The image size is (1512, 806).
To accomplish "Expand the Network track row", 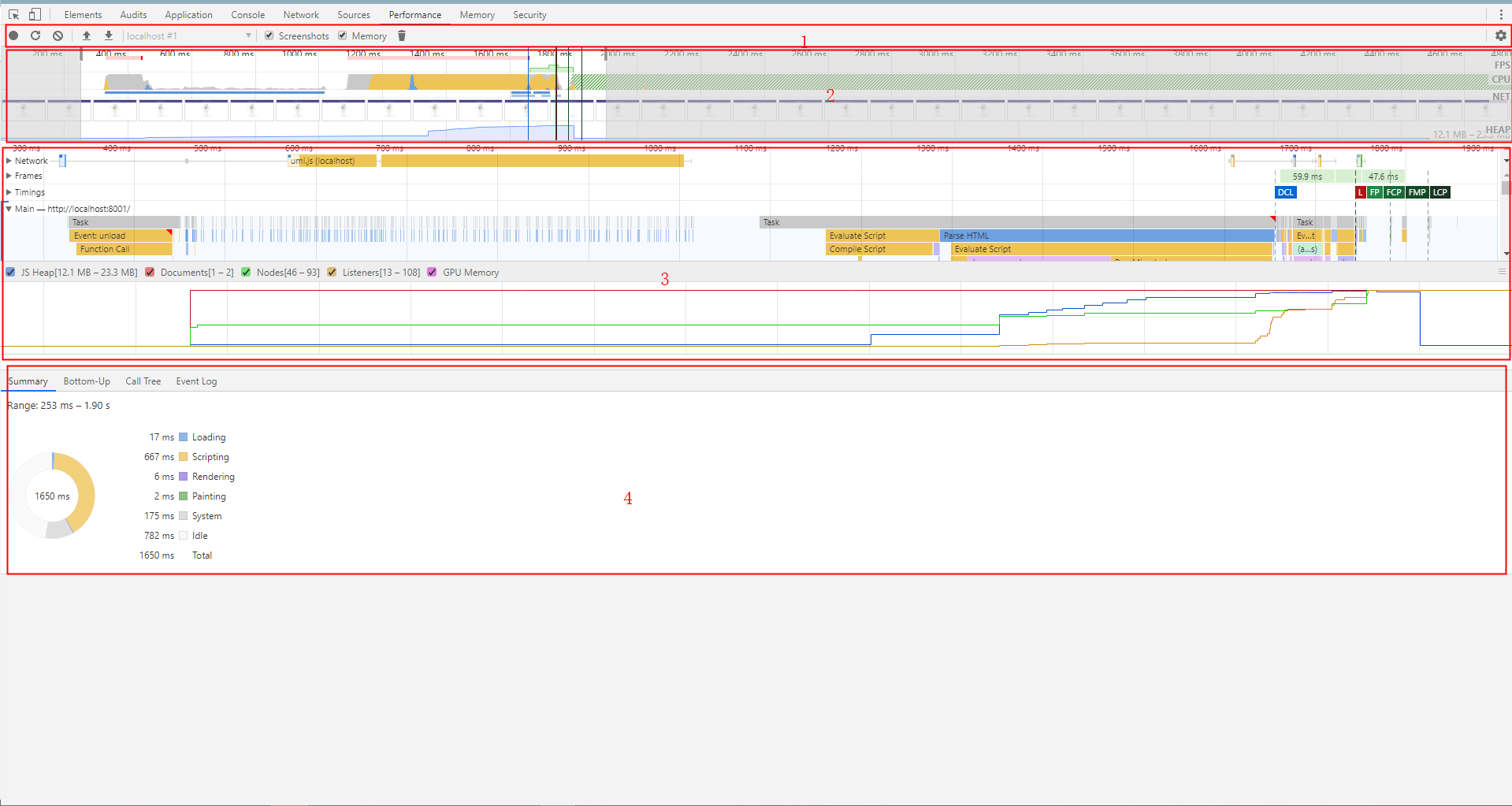I will [9, 161].
